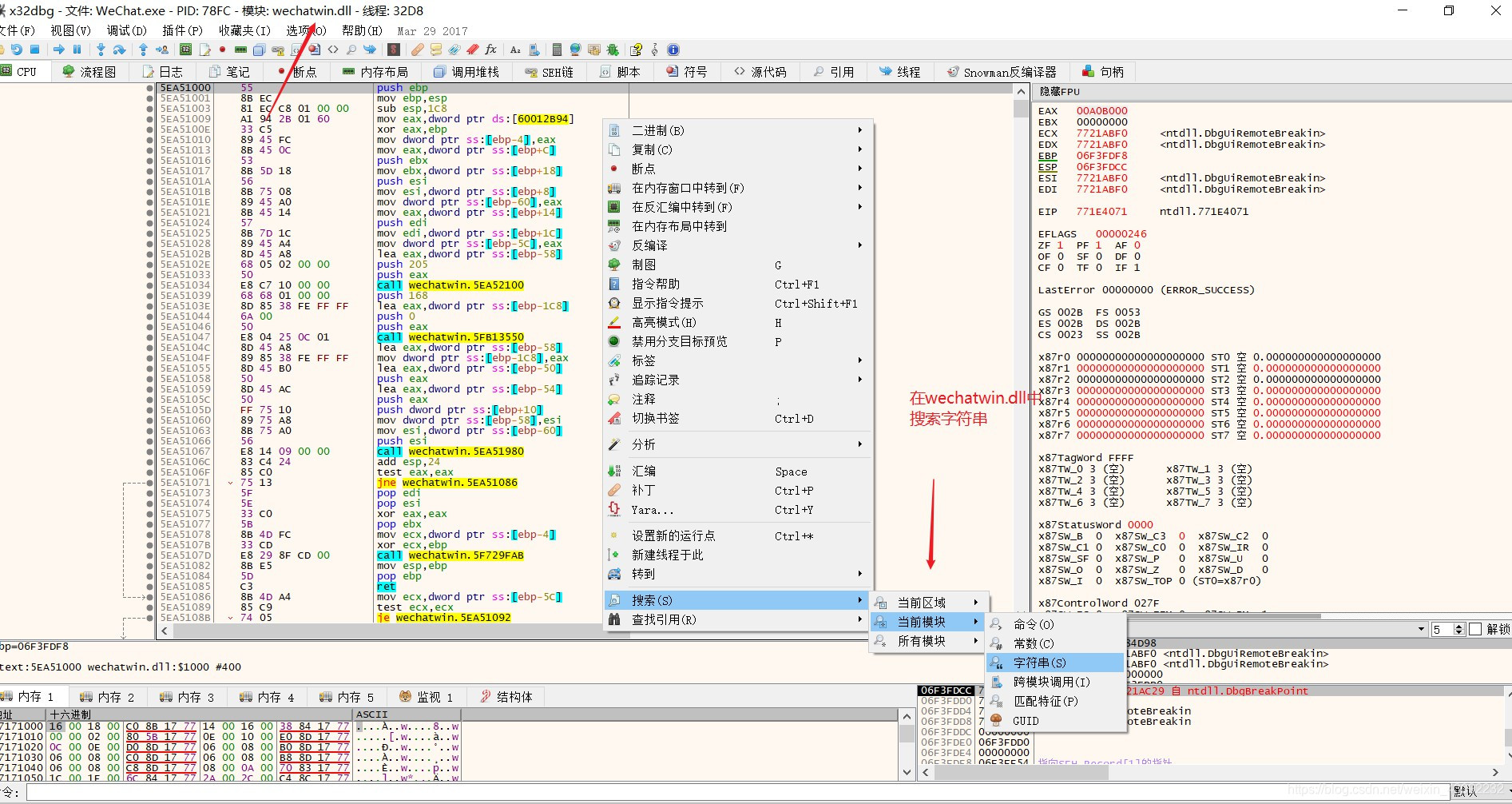
Task: Click 设置新的运行点 context entry
Action: point(739,535)
